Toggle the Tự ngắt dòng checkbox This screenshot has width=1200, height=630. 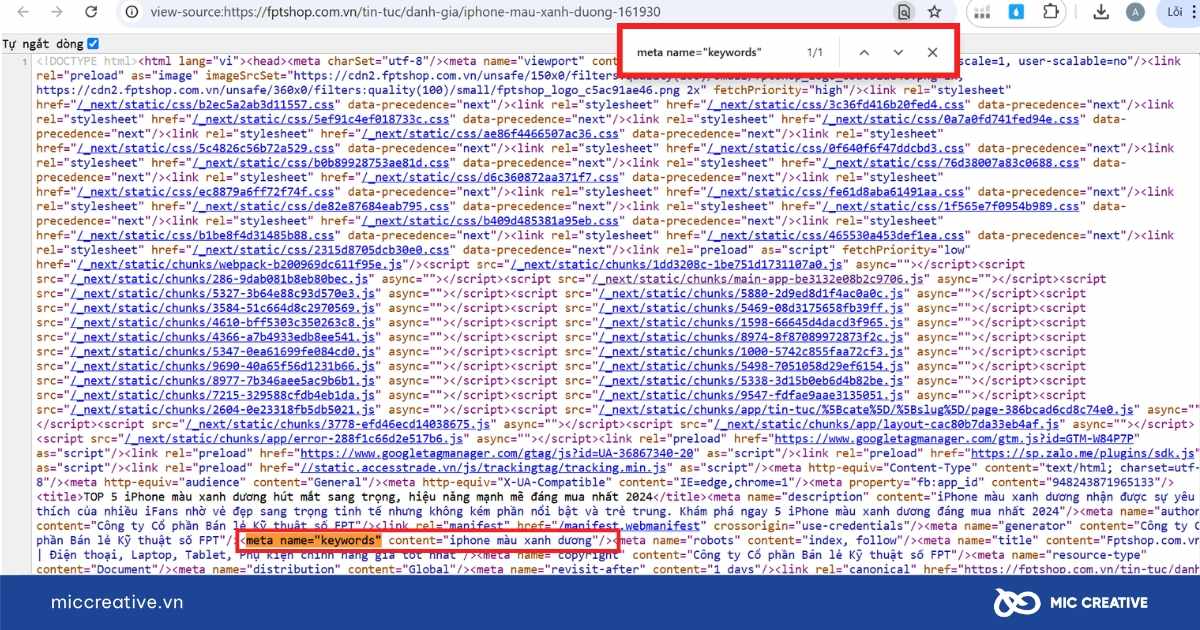(93, 43)
